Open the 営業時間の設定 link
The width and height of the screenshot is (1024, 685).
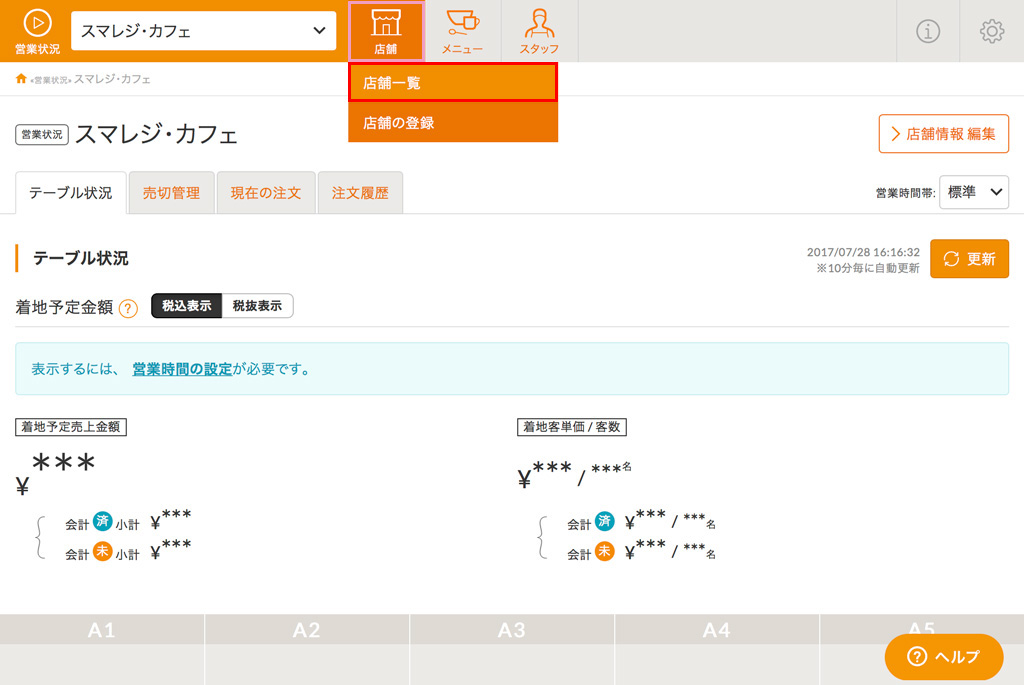182,369
